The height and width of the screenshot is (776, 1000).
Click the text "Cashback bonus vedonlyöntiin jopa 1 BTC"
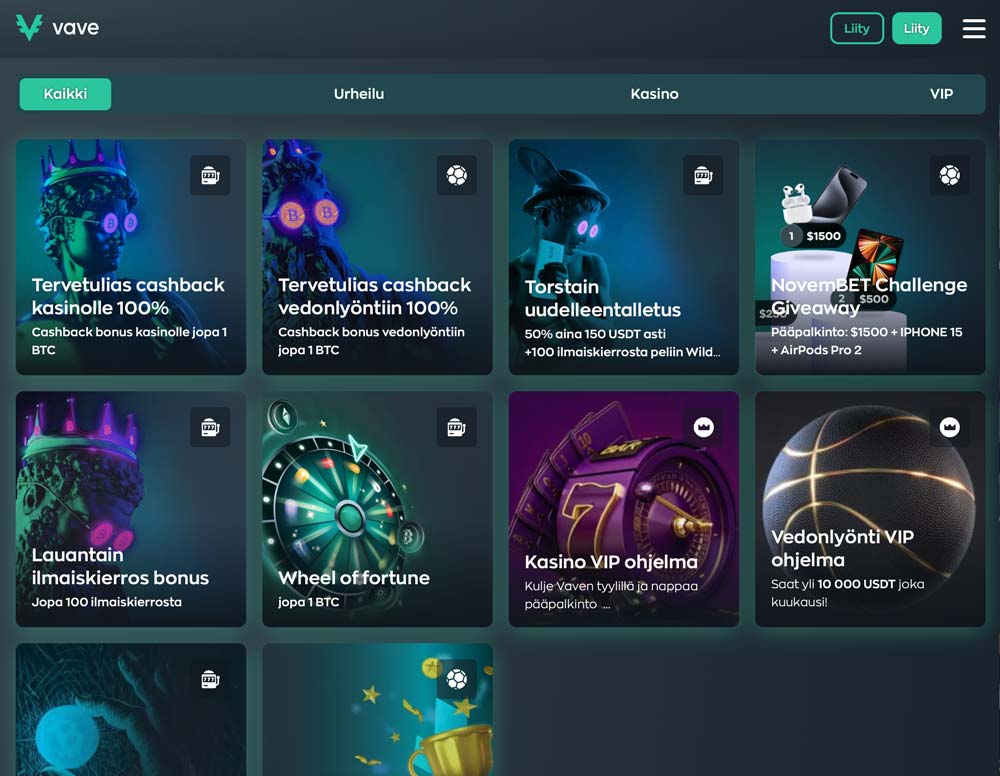(371, 341)
